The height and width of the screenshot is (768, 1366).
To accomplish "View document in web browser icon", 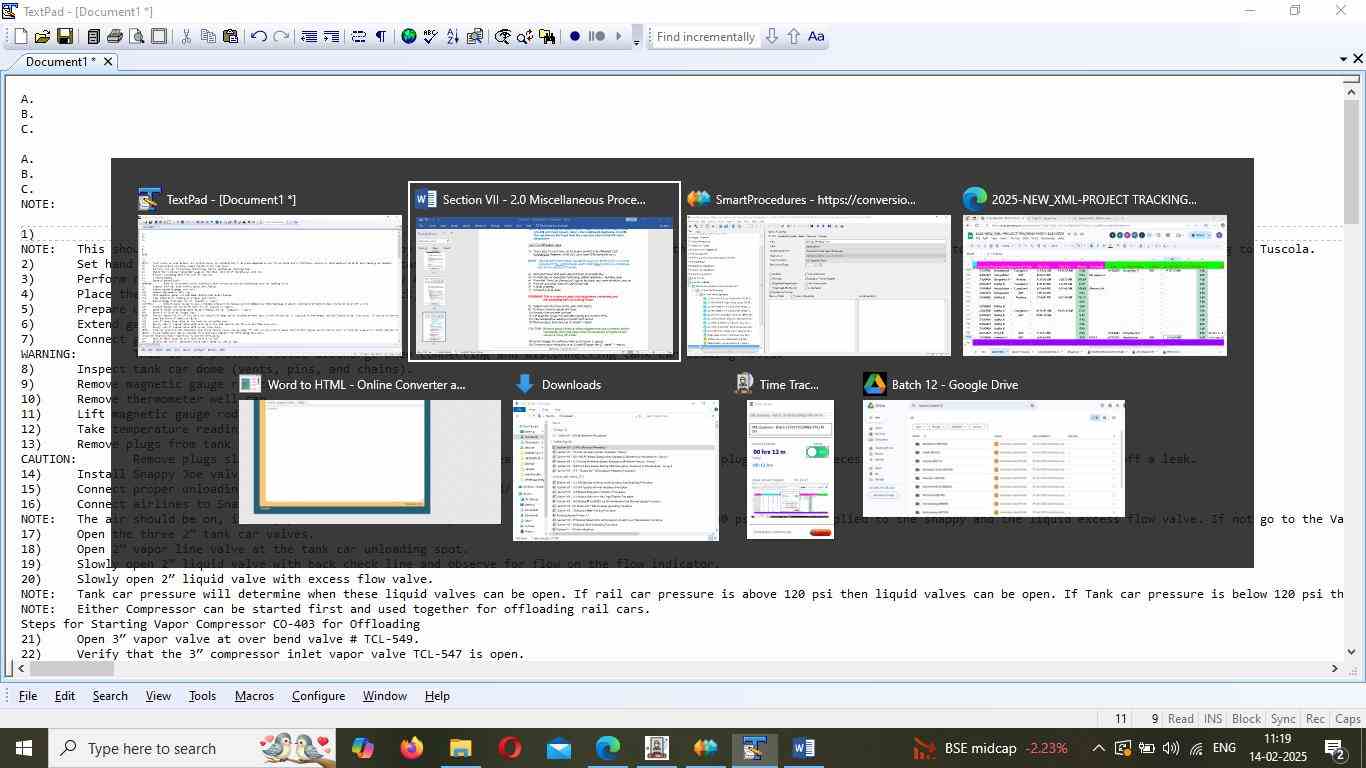I will (x=408, y=36).
